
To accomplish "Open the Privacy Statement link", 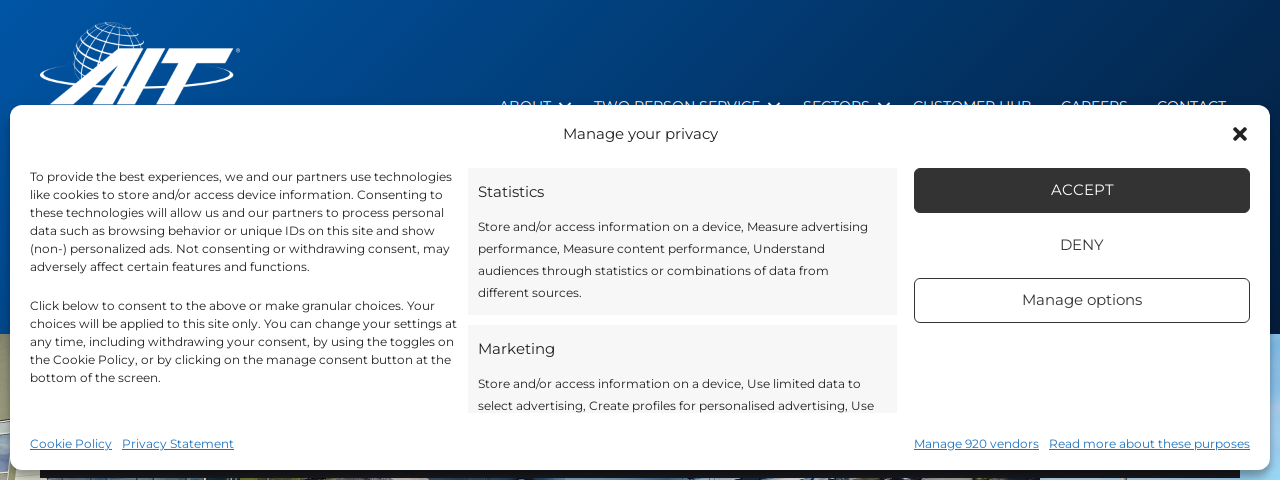I will (x=178, y=444).
